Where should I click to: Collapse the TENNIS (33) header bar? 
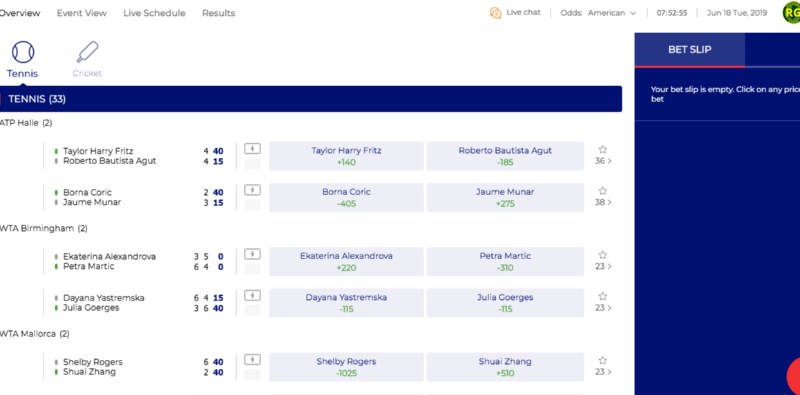coord(310,99)
